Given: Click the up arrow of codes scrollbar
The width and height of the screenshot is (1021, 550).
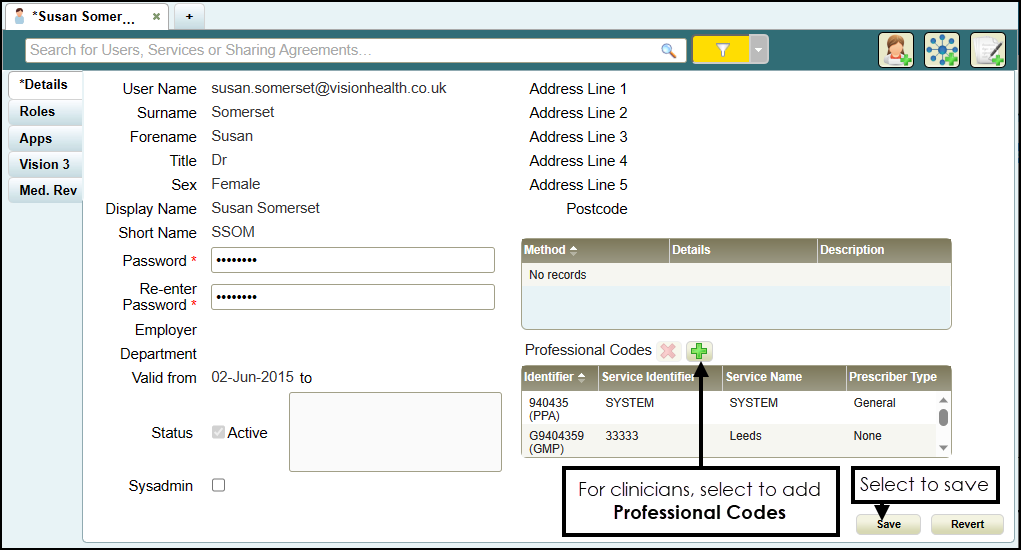Looking at the screenshot, I should click(944, 400).
